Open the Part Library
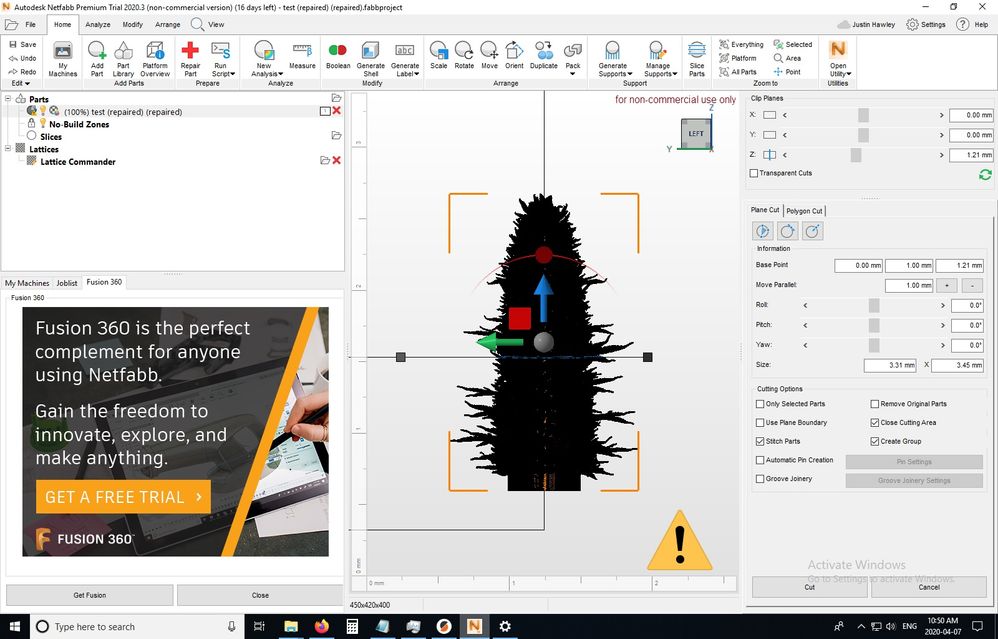This screenshot has width=998, height=639. tap(123, 59)
